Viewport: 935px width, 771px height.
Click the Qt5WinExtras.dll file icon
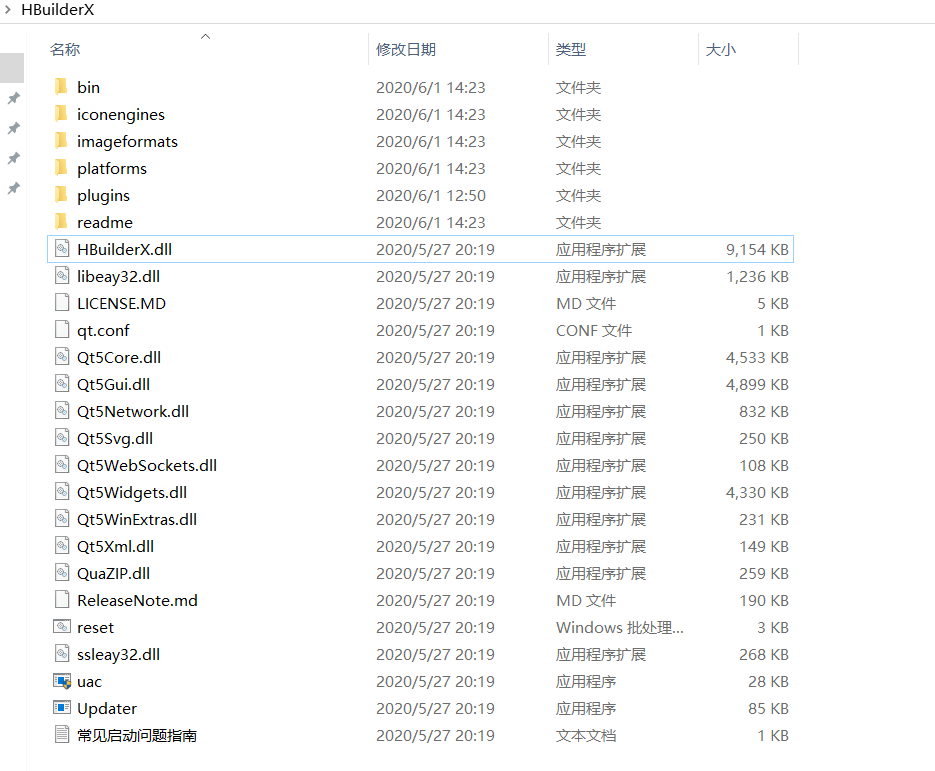tap(62, 519)
